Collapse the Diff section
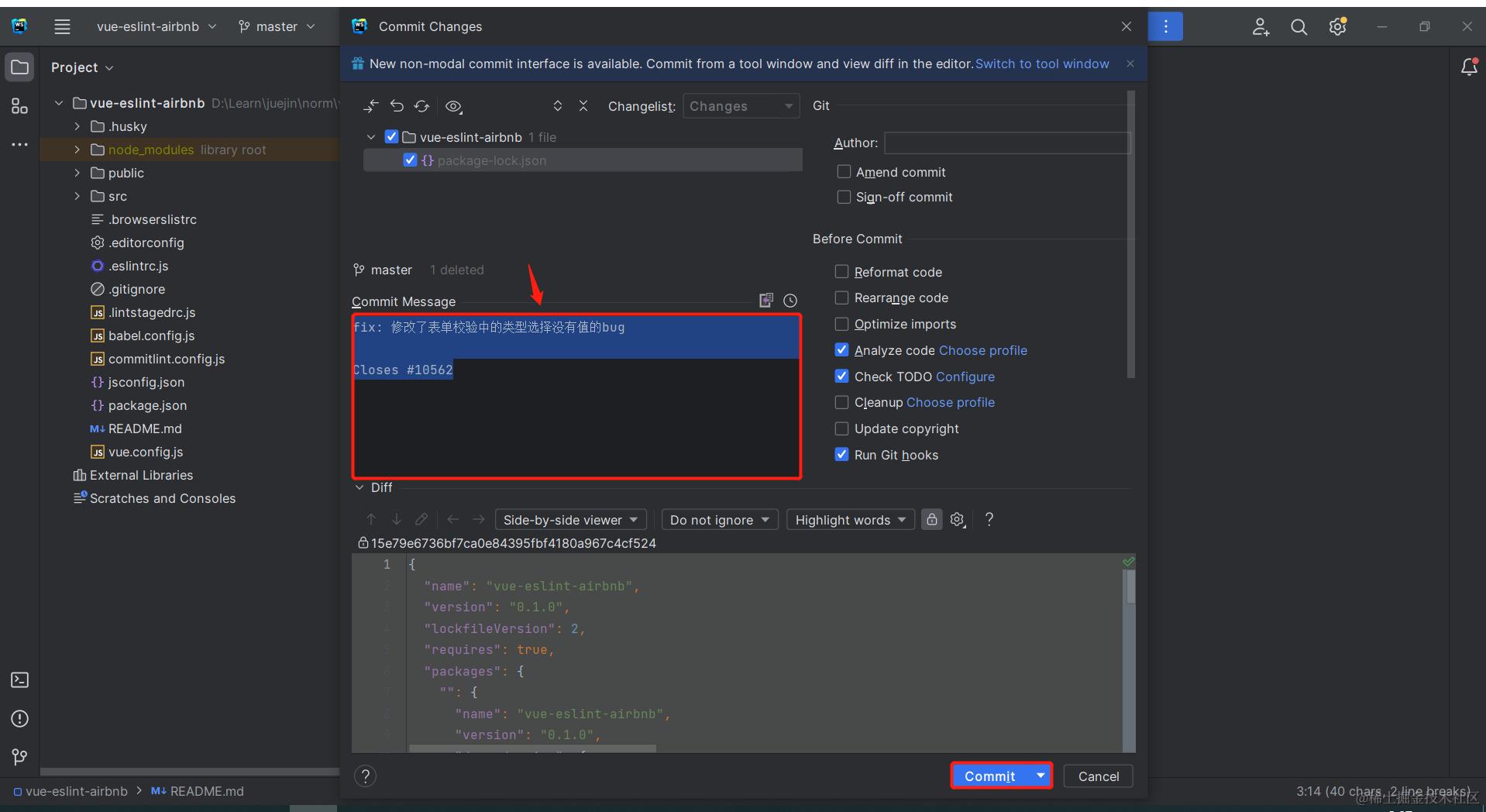Viewport: 1486px width, 812px height. (359, 487)
